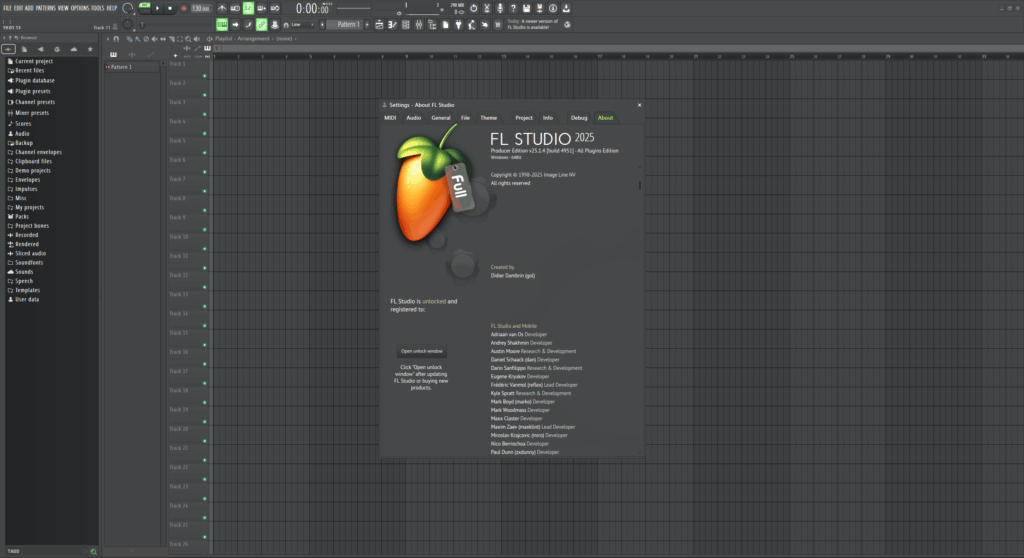Viewport: 1024px width, 558px height.
Task: Toggle Pat/Song mode switch
Action: coord(144,8)
